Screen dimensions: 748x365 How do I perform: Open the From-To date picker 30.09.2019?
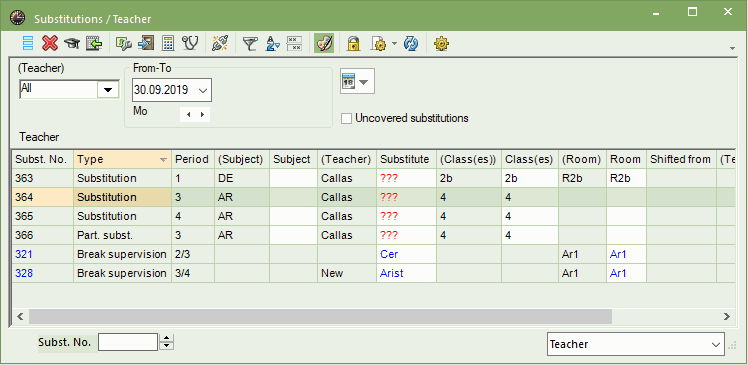pyautogui.click(x=203, y=90)
